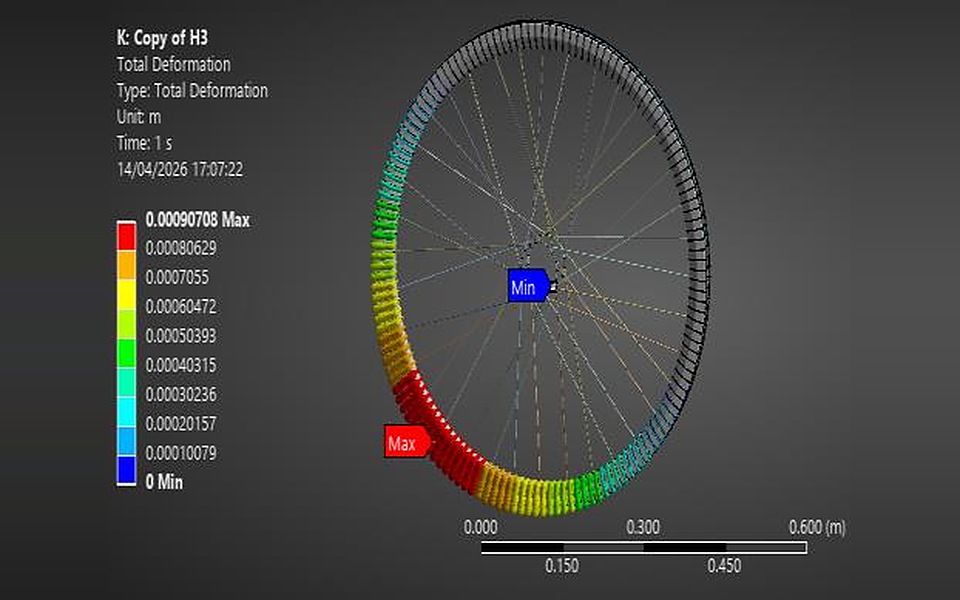The height and width of the screenshot is (600, 960).
Task: Select the red legend color band
Action: [127, 236]
